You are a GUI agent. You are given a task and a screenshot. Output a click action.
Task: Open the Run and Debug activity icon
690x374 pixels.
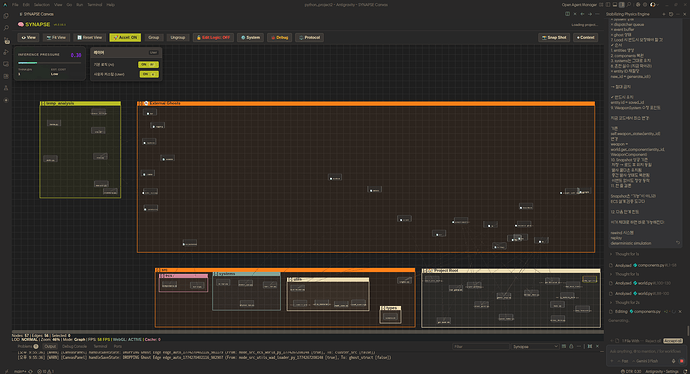6,52
